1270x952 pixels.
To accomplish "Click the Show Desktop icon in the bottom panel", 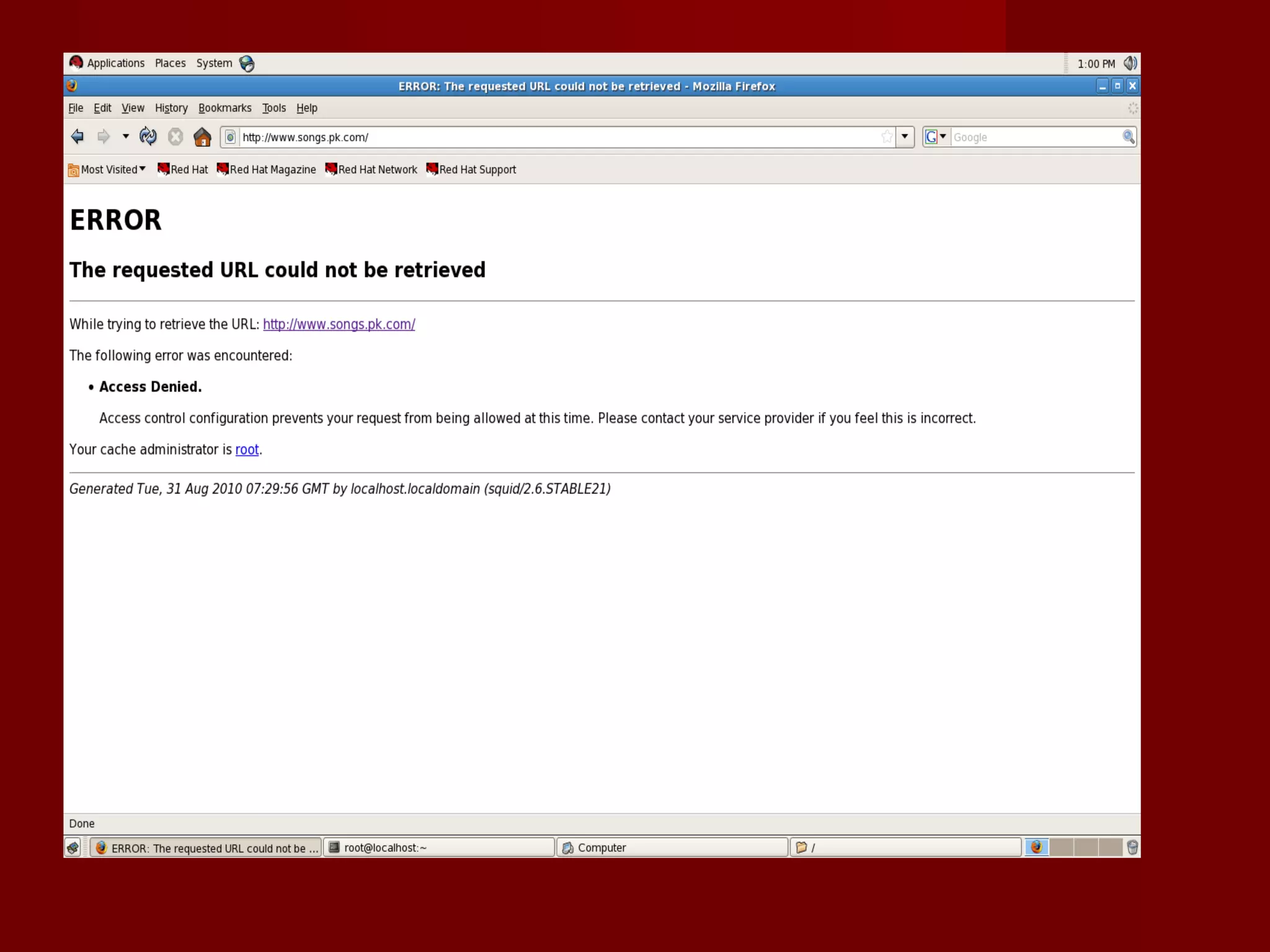I will [73, 847].
